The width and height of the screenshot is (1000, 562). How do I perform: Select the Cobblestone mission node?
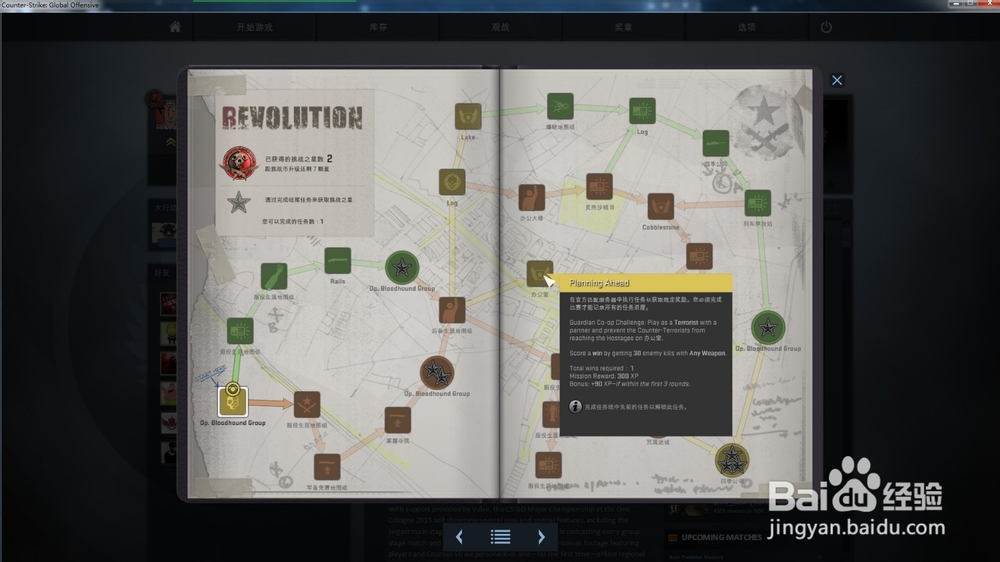pyautogui.click(x=661, y=207)
